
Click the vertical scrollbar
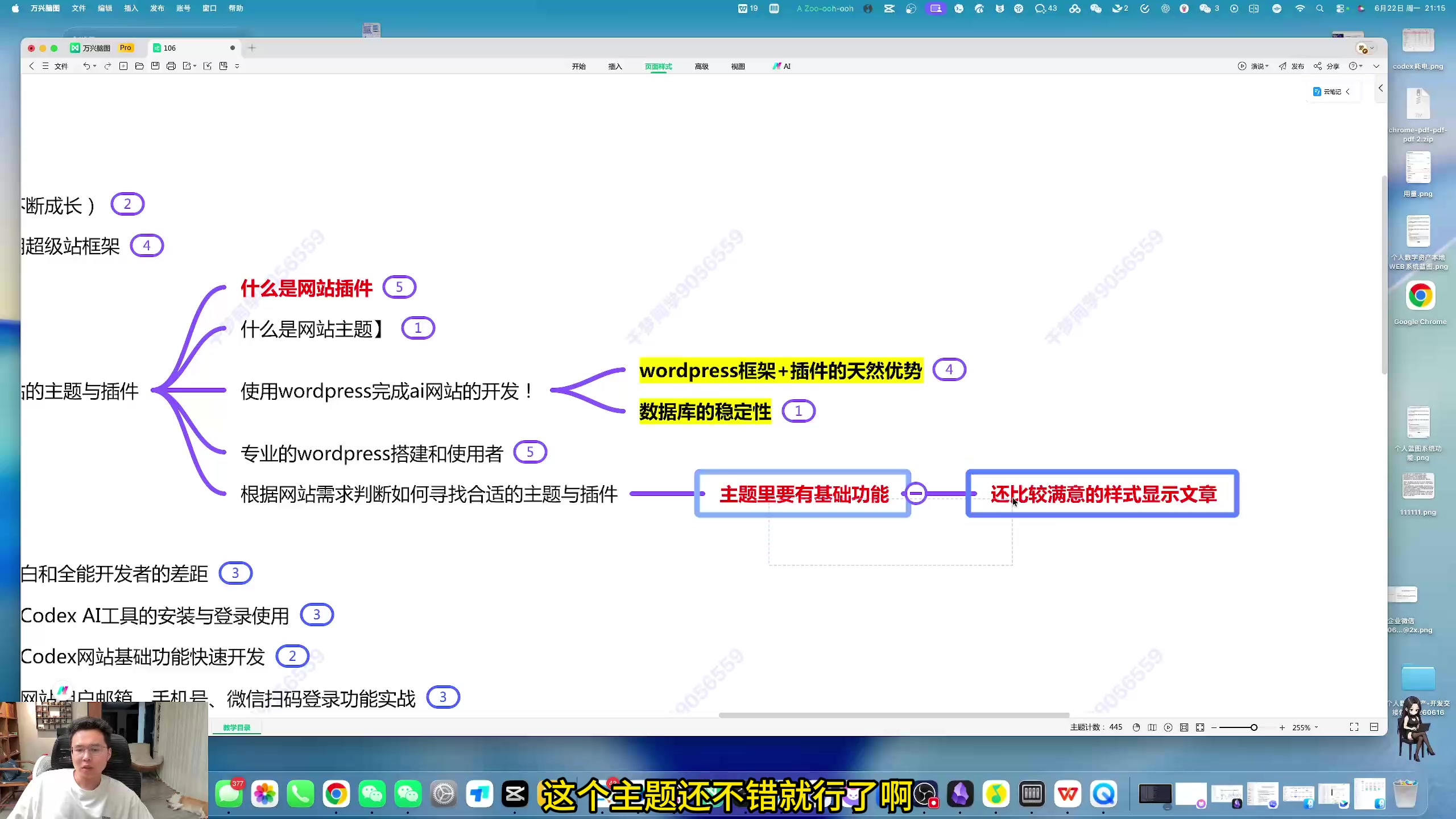(x=1384, y=275)
